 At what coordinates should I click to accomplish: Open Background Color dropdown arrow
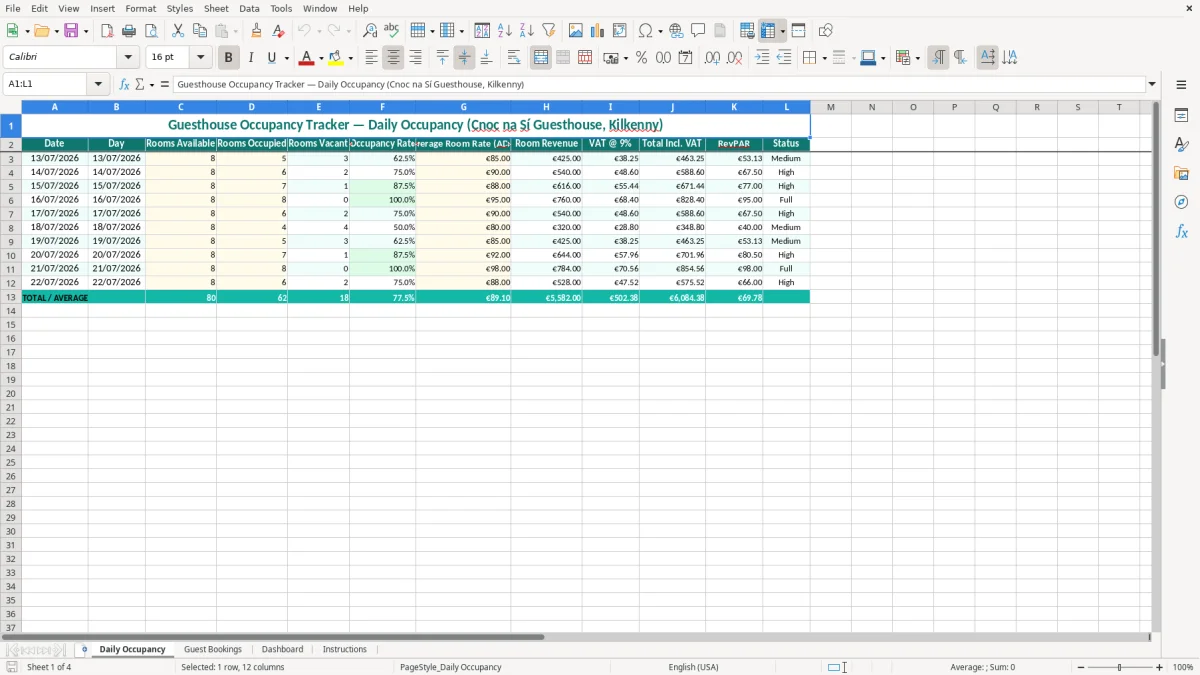pos(350,58)
